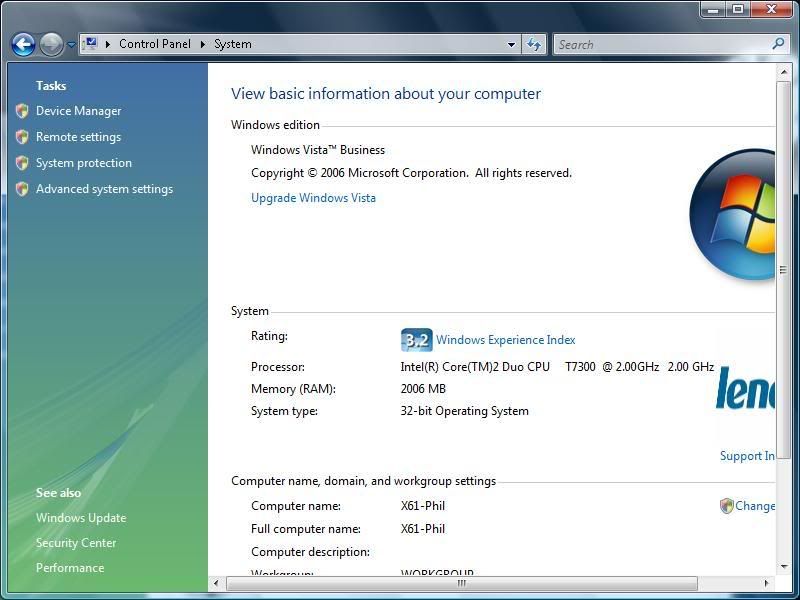The height and width of the screenshot is (600, 800).
Task: Click the horizontal scrollbar thumb
Action: click(462, 583)
